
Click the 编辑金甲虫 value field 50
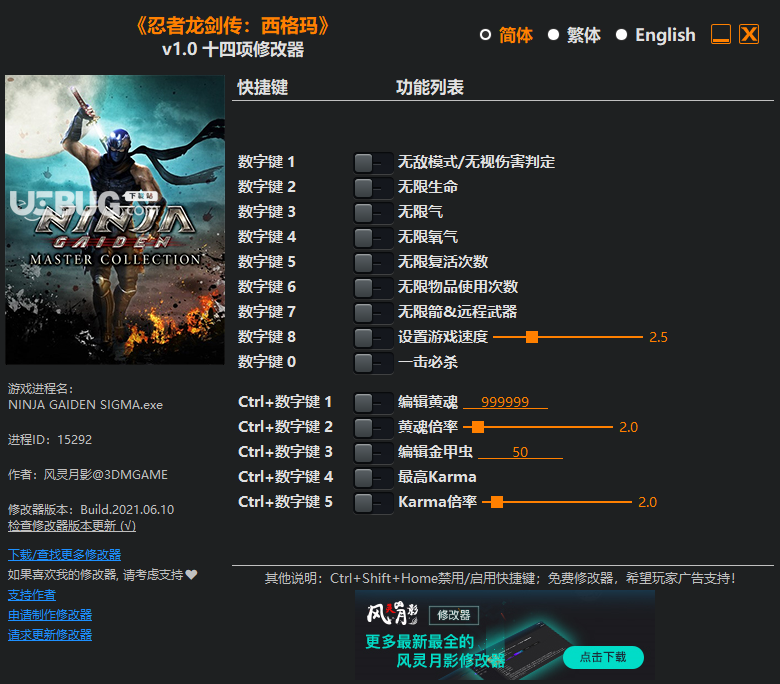pyautogui.click(x=520, y=452)
